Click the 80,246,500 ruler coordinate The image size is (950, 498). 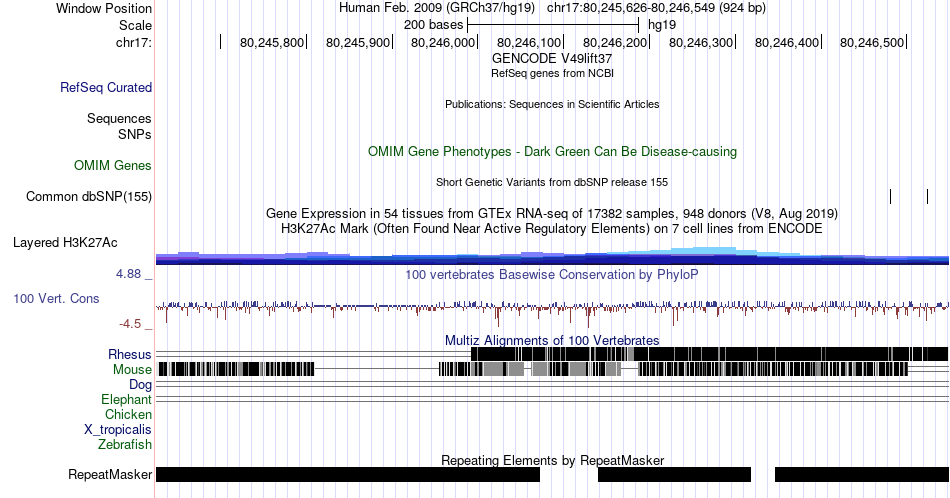click(872, 42)
